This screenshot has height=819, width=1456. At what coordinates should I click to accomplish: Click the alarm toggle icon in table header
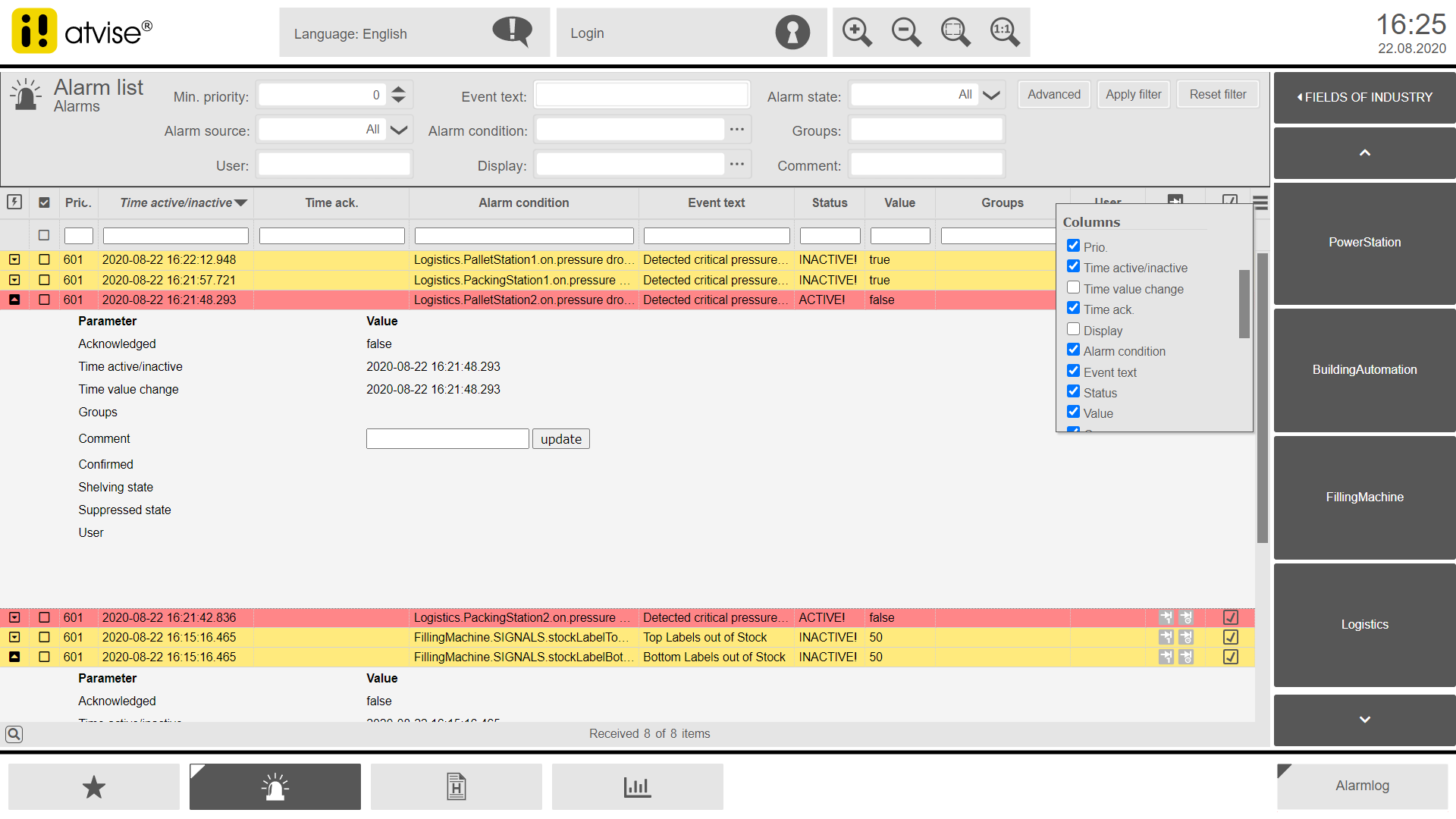coord(14,202)
